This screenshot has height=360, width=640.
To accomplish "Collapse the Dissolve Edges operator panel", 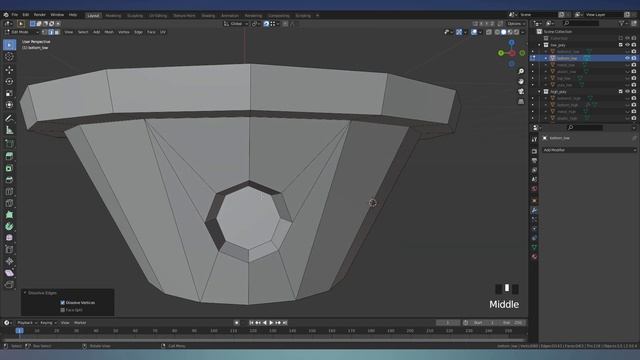I will point(25,293).
